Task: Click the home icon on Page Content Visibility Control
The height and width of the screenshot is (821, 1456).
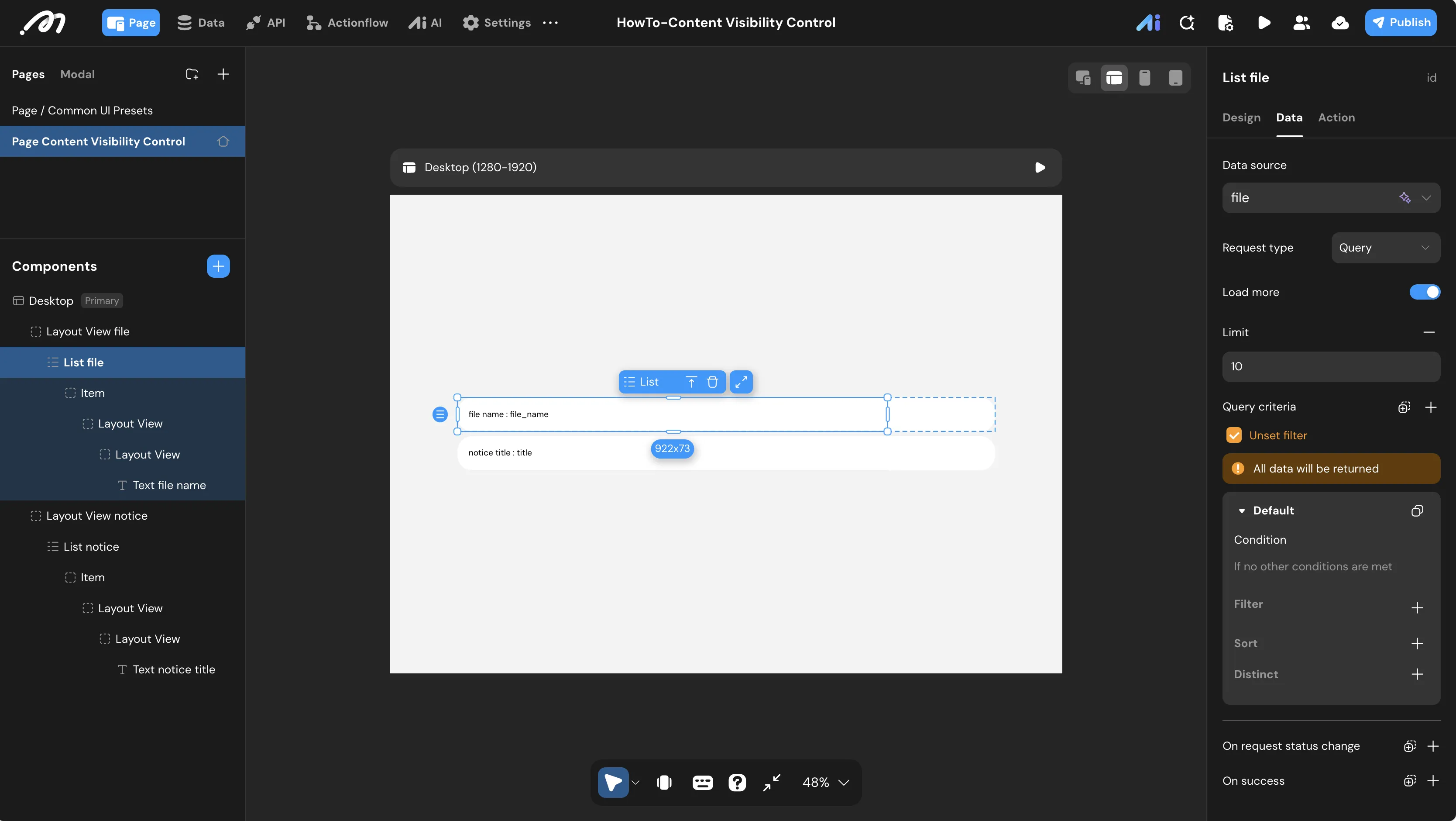Action: pyautogui.click(x=223, y=141)
